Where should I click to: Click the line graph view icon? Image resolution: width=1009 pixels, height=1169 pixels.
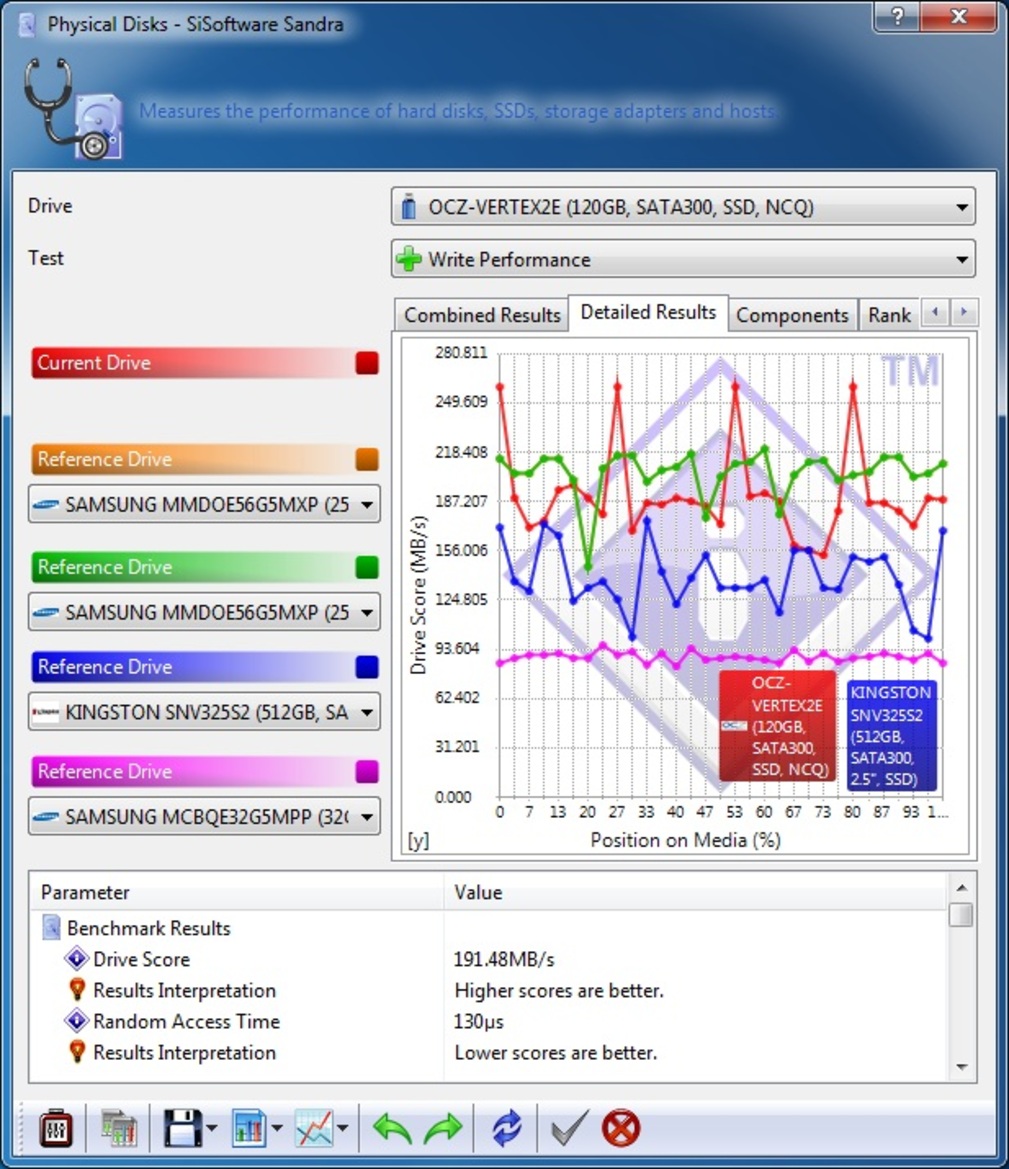[x=314, y=1128]
